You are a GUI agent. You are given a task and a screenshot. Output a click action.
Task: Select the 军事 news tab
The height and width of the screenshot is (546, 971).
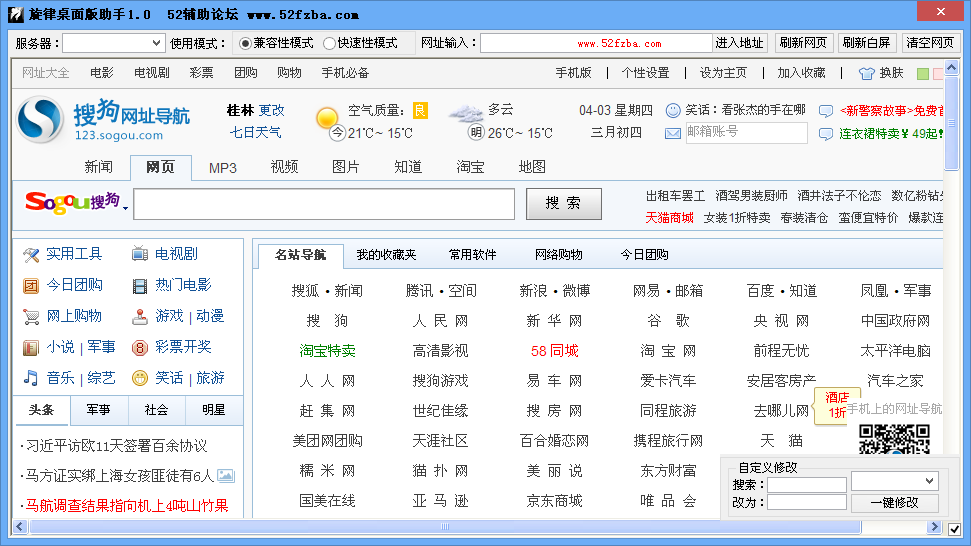98,410
